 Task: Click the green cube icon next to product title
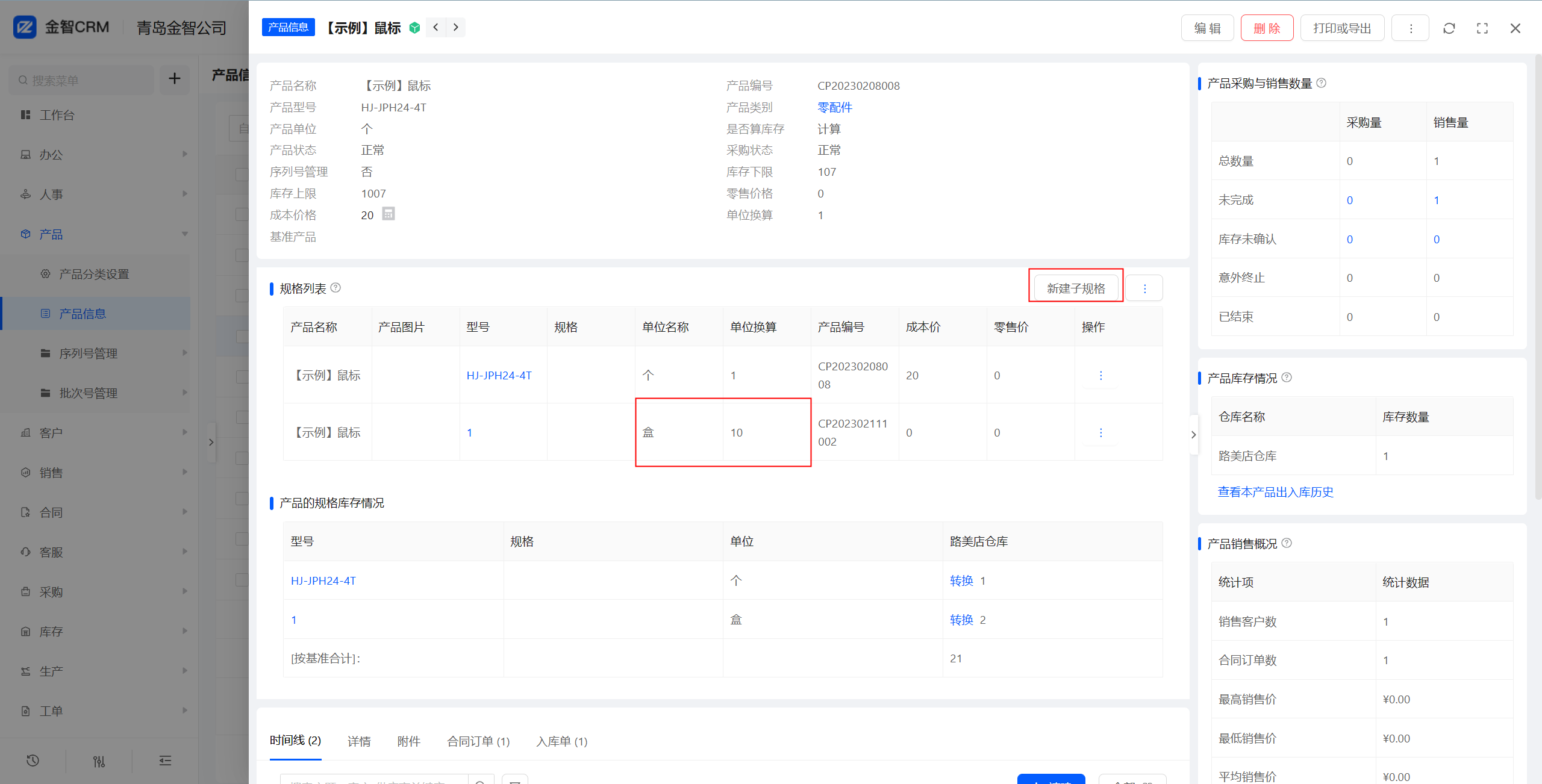pyautogui.click(x=414, y=28)
